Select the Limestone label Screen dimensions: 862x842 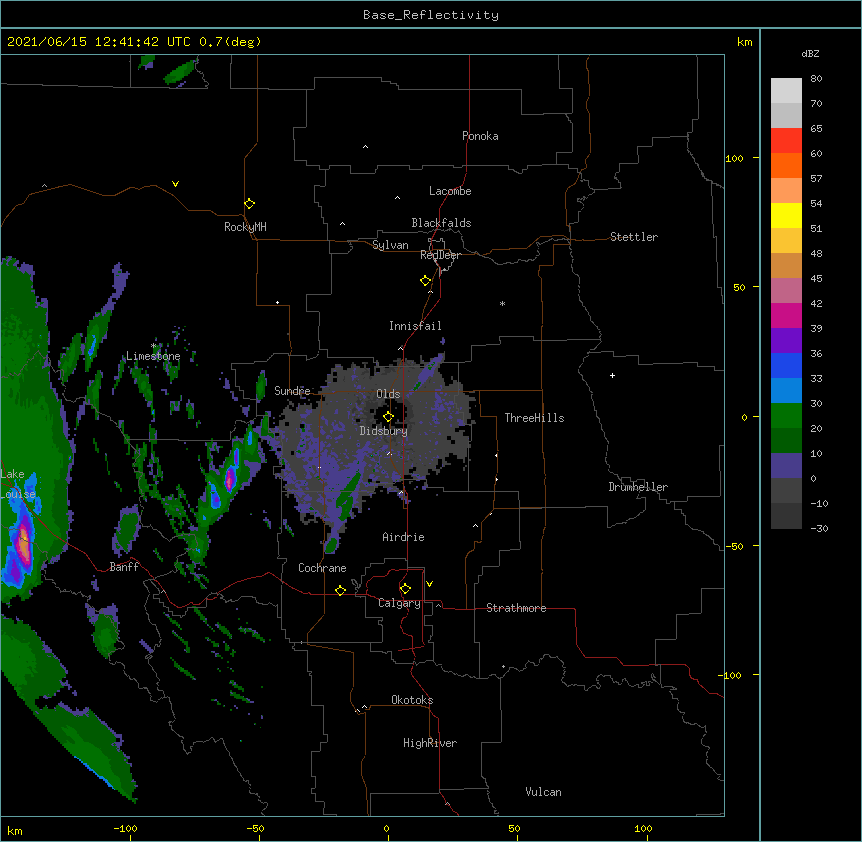153,356
